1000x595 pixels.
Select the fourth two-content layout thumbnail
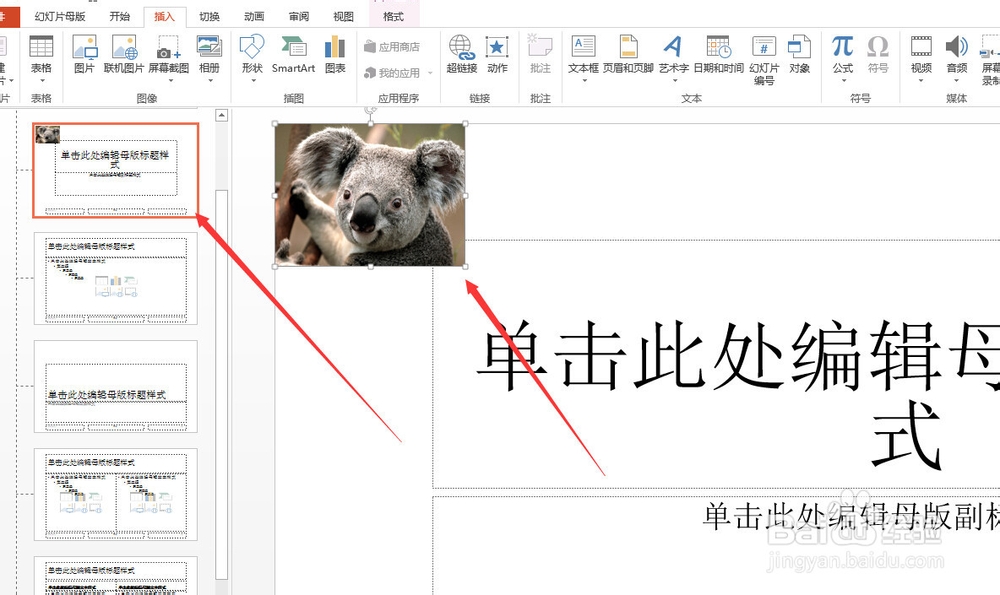point(116,495)
